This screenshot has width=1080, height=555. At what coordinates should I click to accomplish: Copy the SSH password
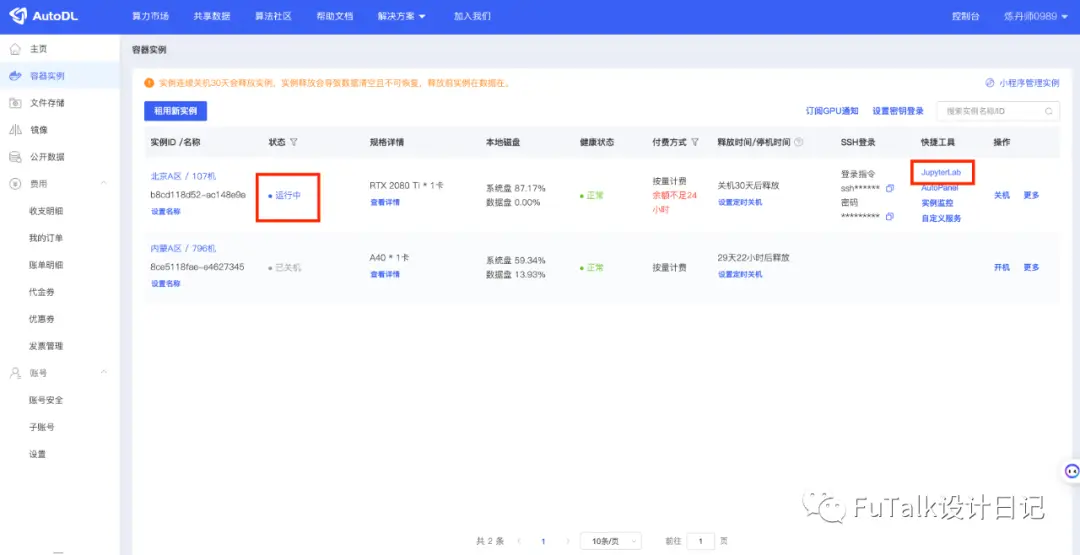[890, 216]
